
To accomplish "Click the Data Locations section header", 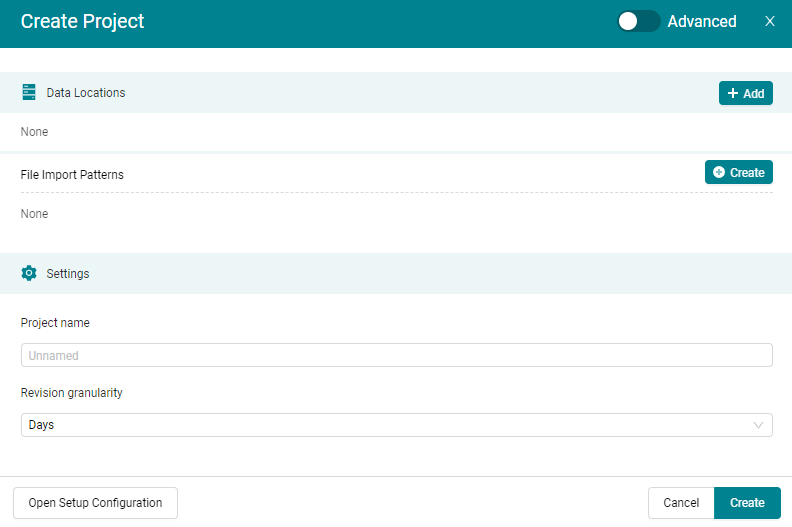I will click(x=86, y=92).
